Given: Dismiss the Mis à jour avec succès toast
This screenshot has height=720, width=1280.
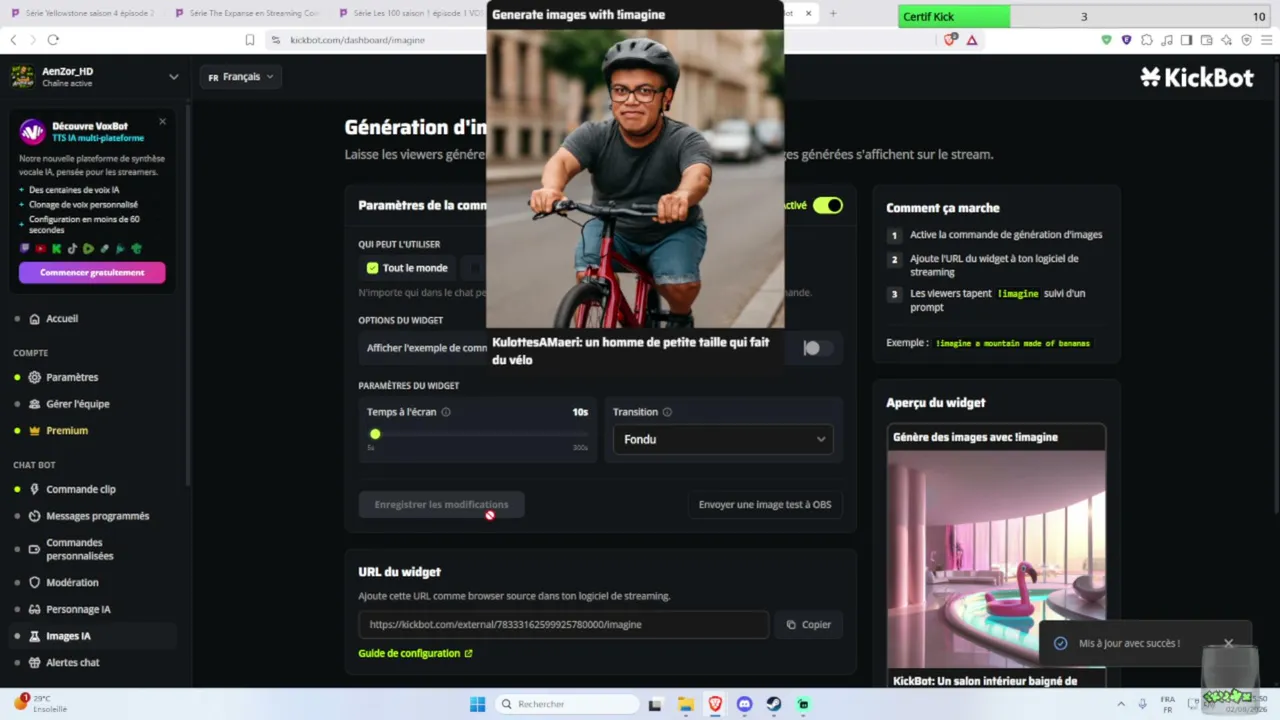Looking at the screenshot, I should click(1229, 643).
